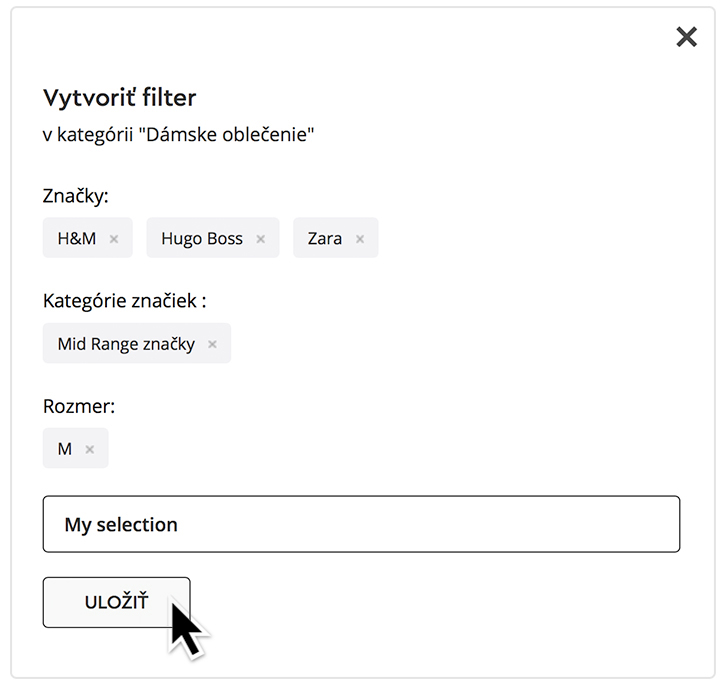Click the "Rozmer:" section label
This screenshot has width=722, height=687.
[78, 406]
